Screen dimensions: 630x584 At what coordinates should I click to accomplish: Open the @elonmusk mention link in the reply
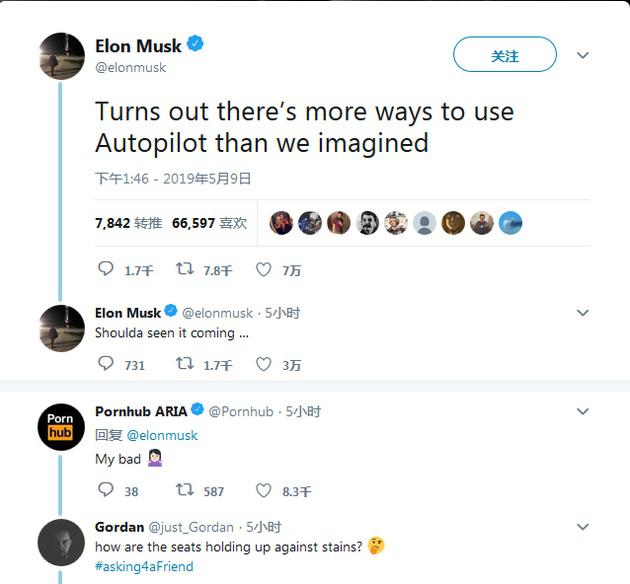162,435
